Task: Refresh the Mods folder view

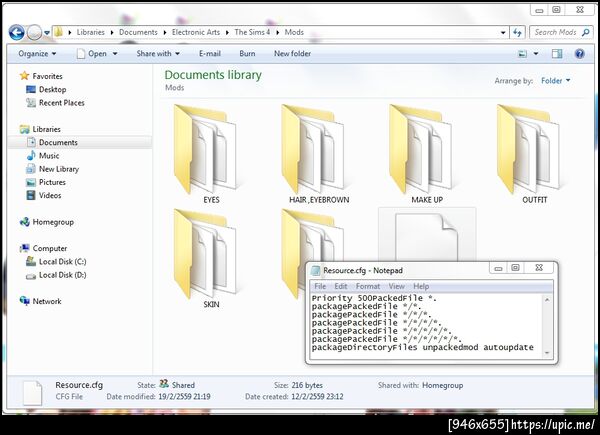Action: 518,33
